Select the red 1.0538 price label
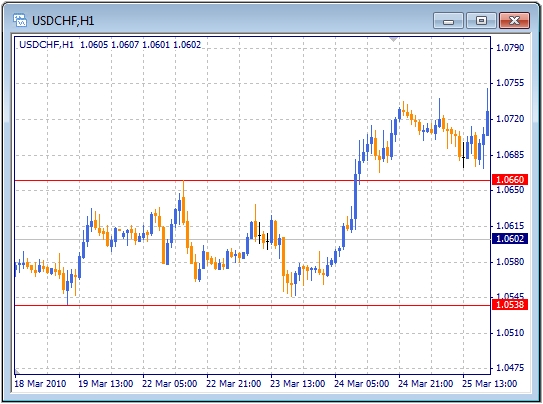This screenshot has height=404, width=543. (x=510, y=305)
